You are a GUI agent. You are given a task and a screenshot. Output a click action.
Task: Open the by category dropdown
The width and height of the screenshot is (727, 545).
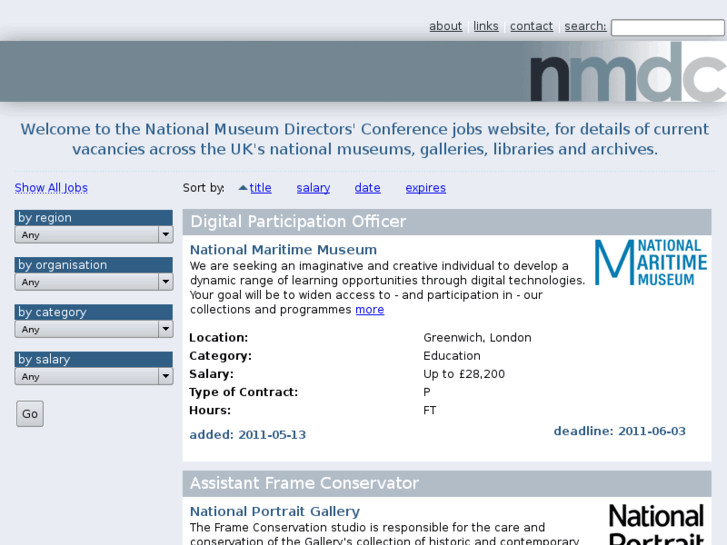tap(94, 329)
